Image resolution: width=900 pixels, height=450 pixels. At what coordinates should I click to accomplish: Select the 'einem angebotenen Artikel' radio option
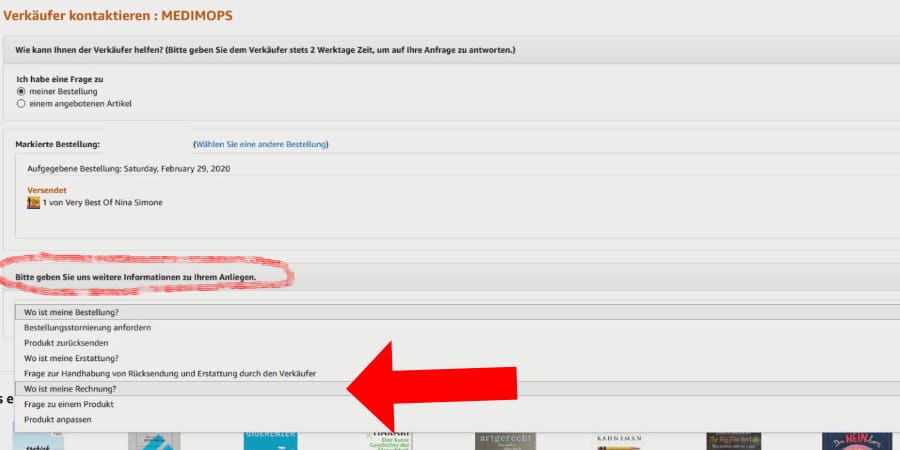tap(22, 103)
